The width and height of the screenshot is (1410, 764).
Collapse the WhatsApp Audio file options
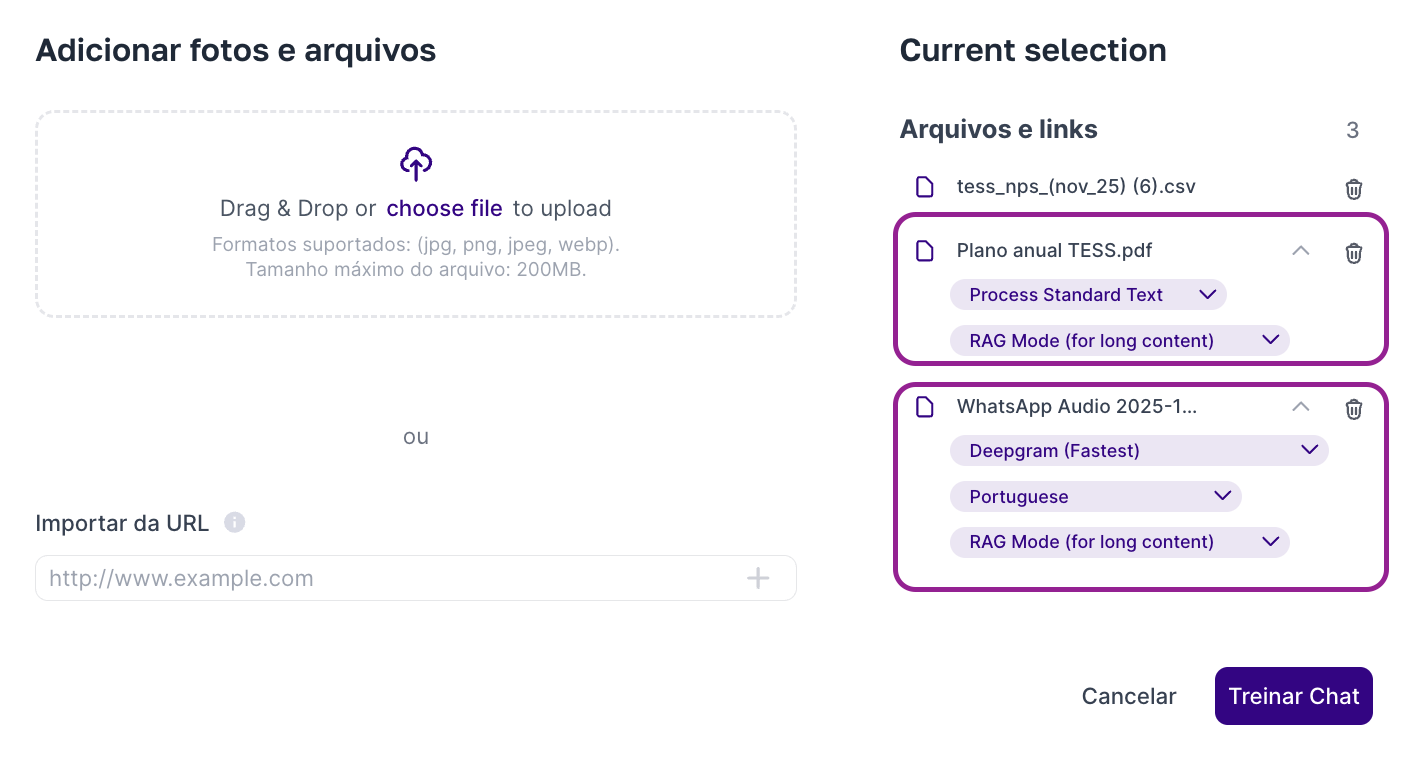pos(1300,407)
